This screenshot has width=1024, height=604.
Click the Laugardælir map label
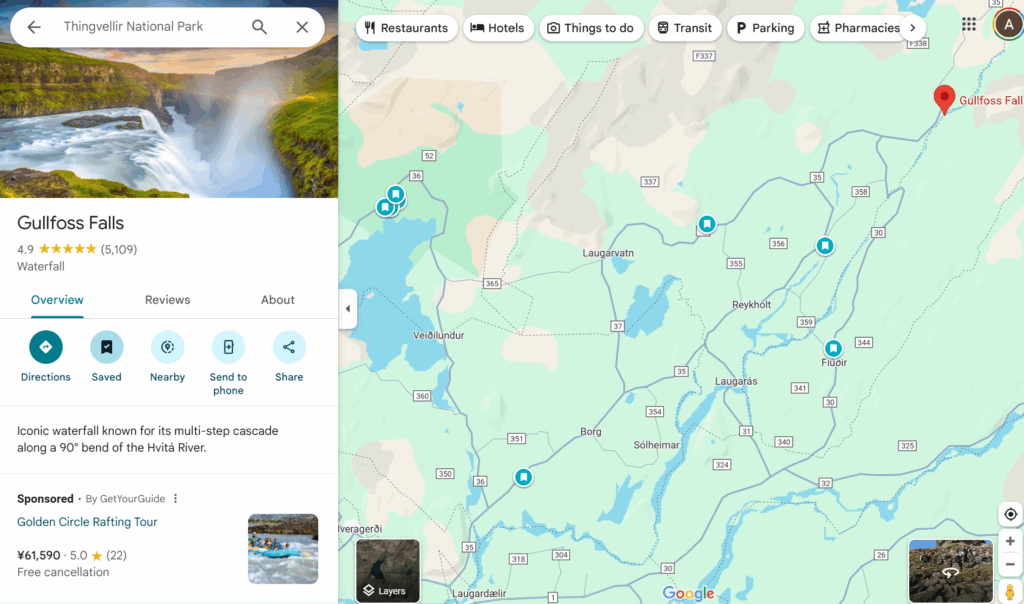[479, 594]
